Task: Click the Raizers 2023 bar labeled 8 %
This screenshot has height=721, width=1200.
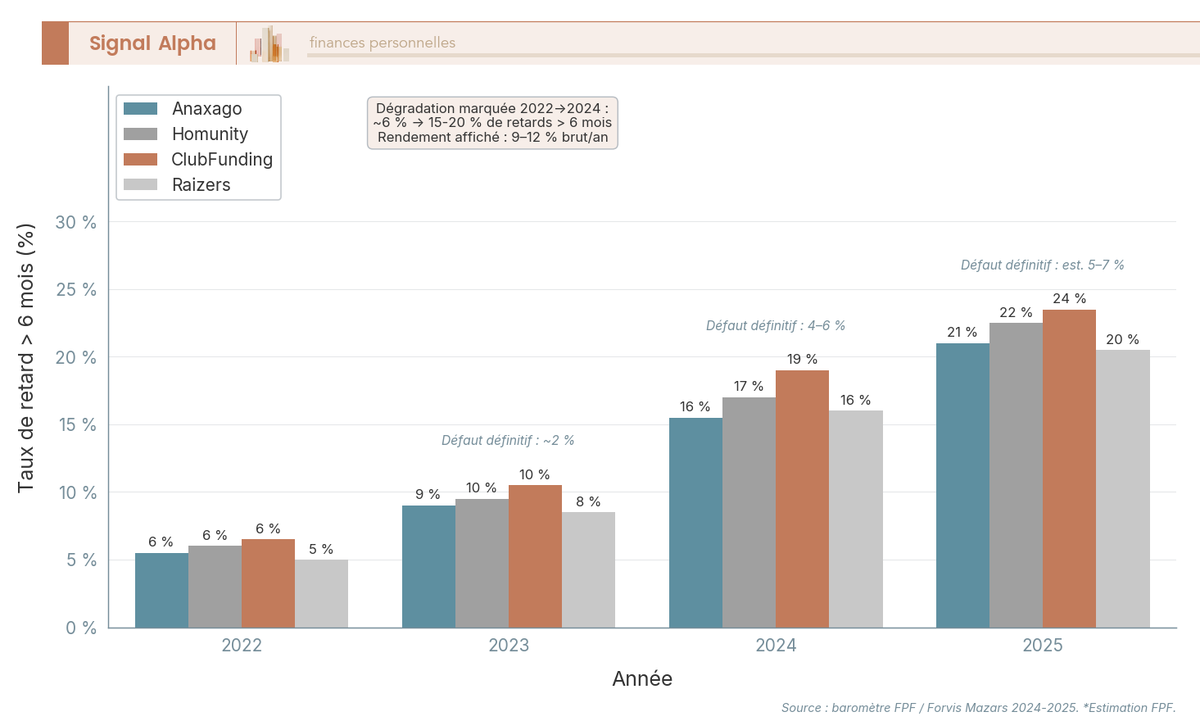Action: [x=588, y=570]
